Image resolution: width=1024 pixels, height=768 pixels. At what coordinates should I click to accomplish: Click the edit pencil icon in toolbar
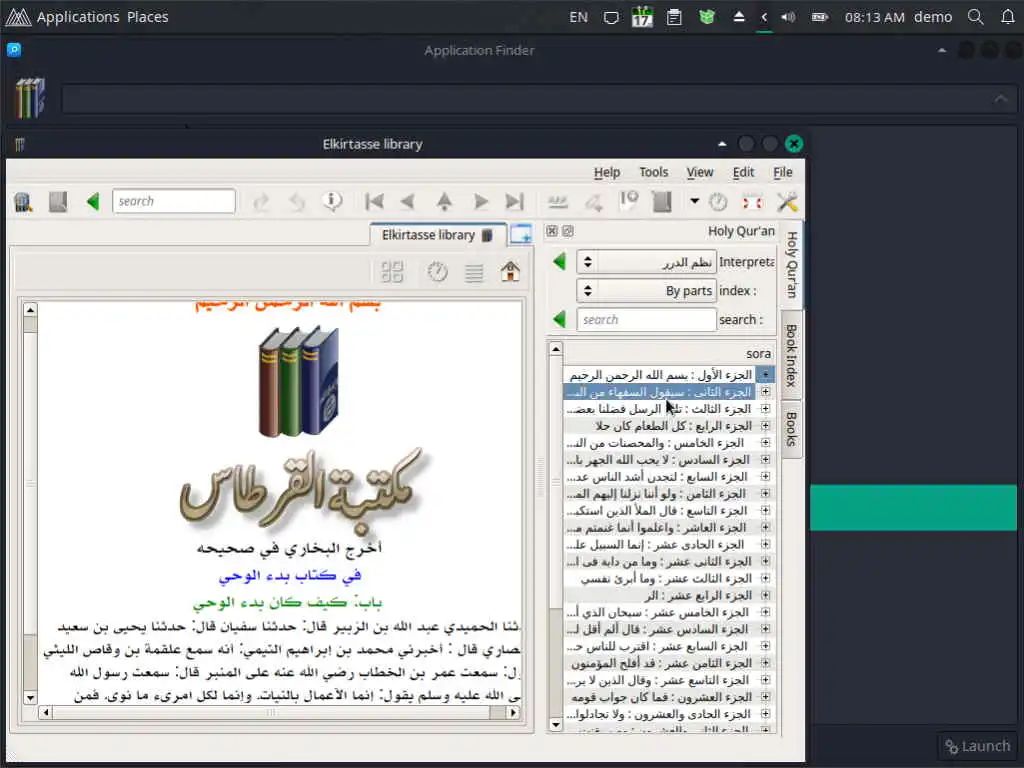tap(594, 202)
